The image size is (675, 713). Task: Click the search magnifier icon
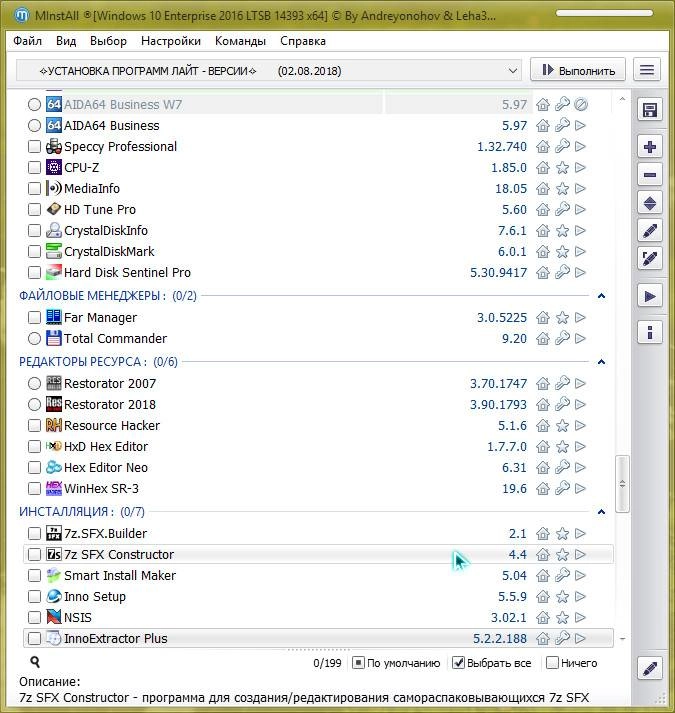coord(35,662)
